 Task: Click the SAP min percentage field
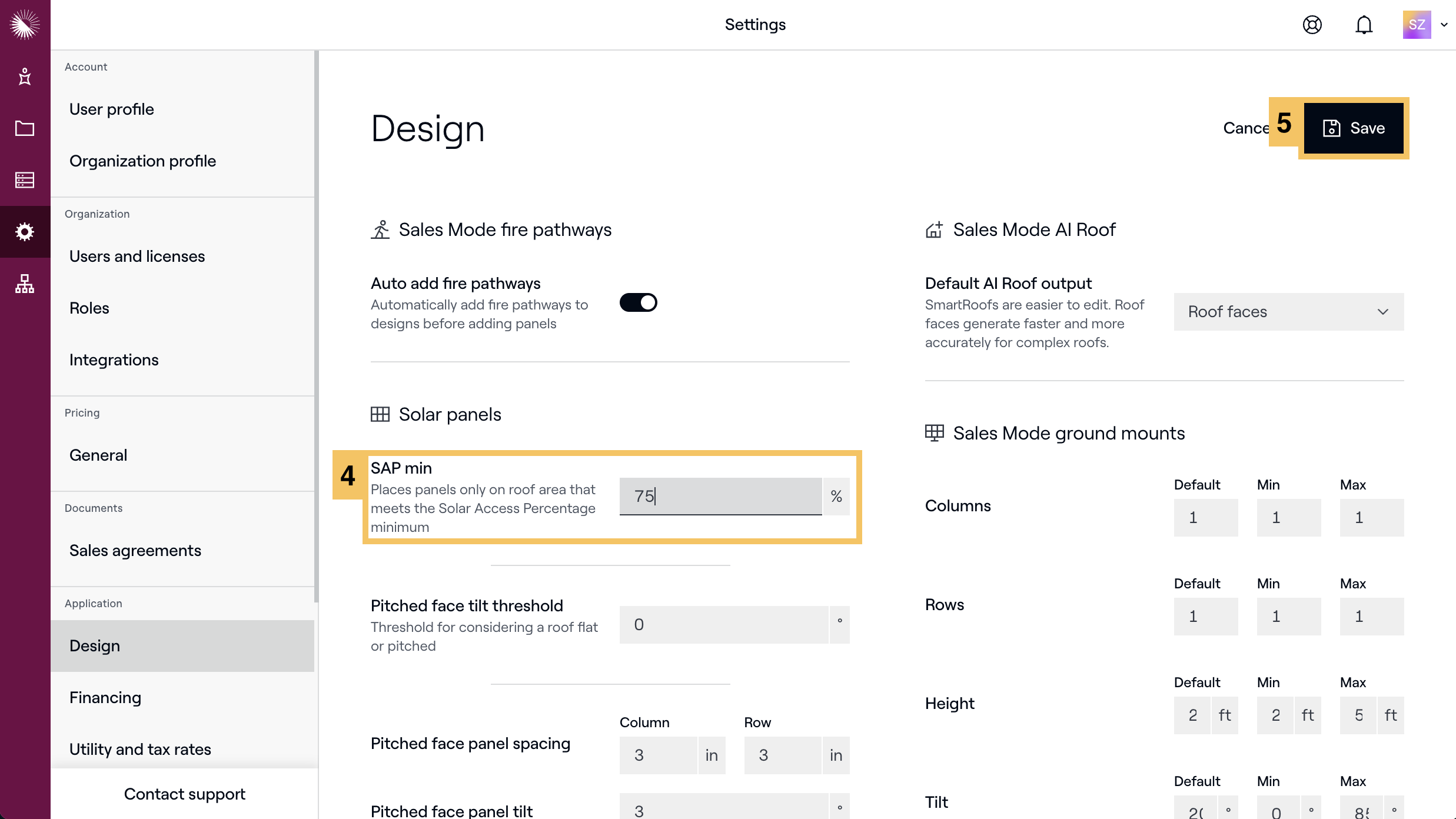720,496
